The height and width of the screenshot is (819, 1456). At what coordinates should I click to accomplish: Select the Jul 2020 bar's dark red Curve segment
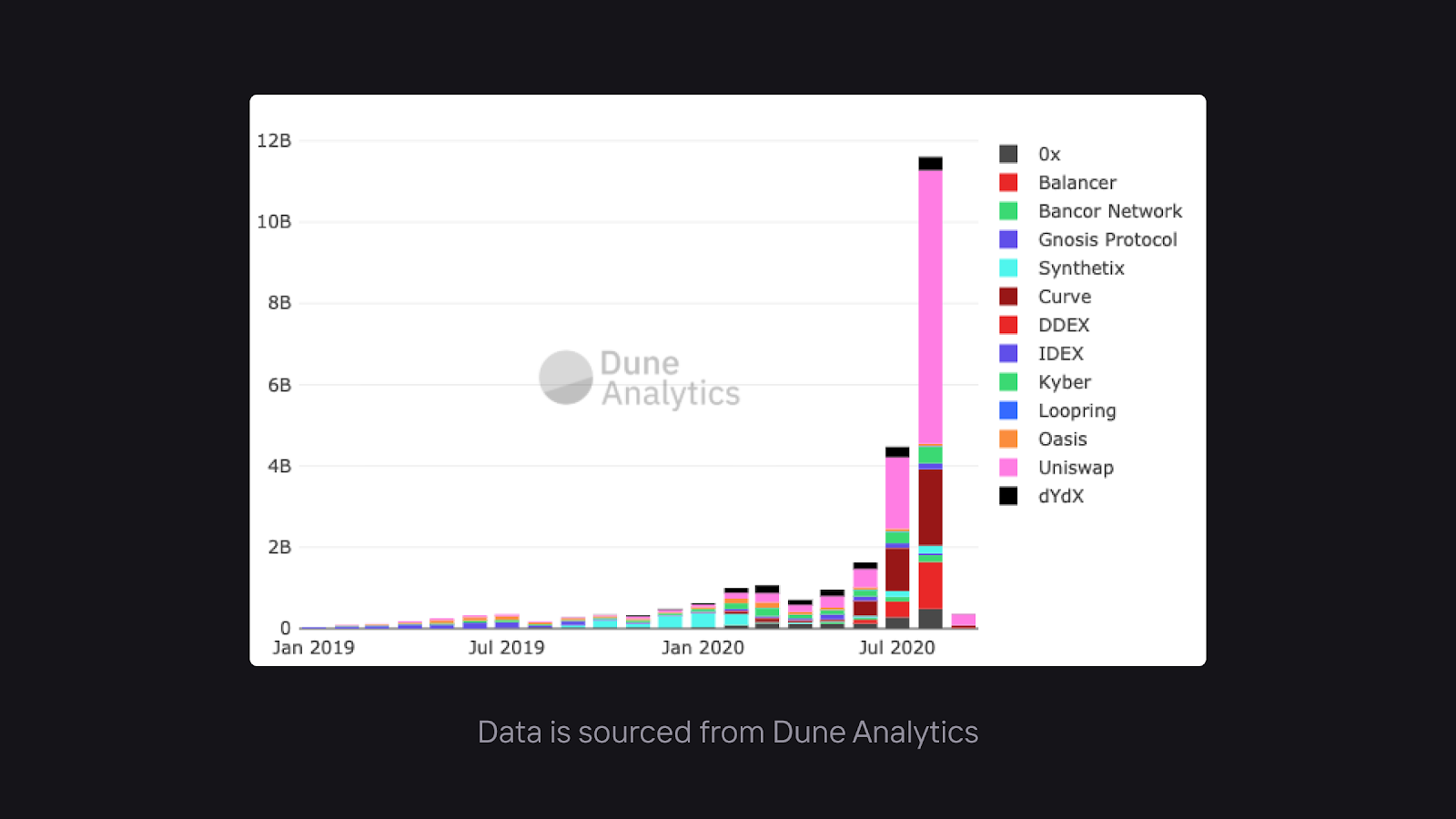pyautogui.click(x=897, y=570)
